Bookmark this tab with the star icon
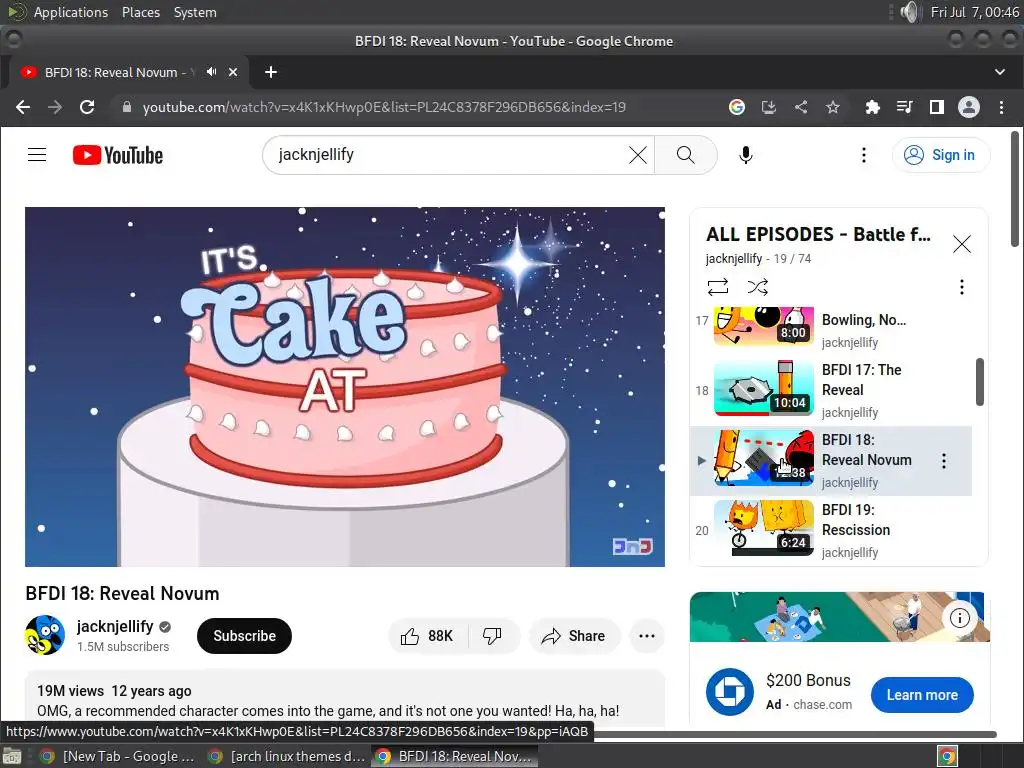The image size is (1024, 768). click(x=833, y=107)
